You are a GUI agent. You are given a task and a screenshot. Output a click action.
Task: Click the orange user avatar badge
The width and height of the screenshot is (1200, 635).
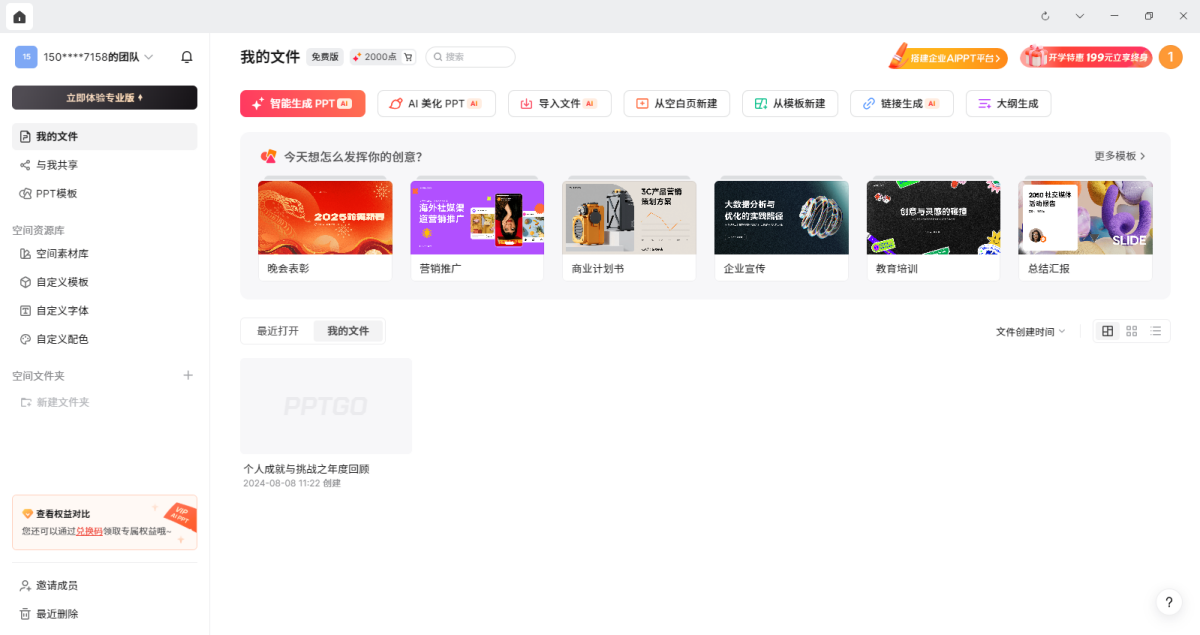pos(1170,57)
